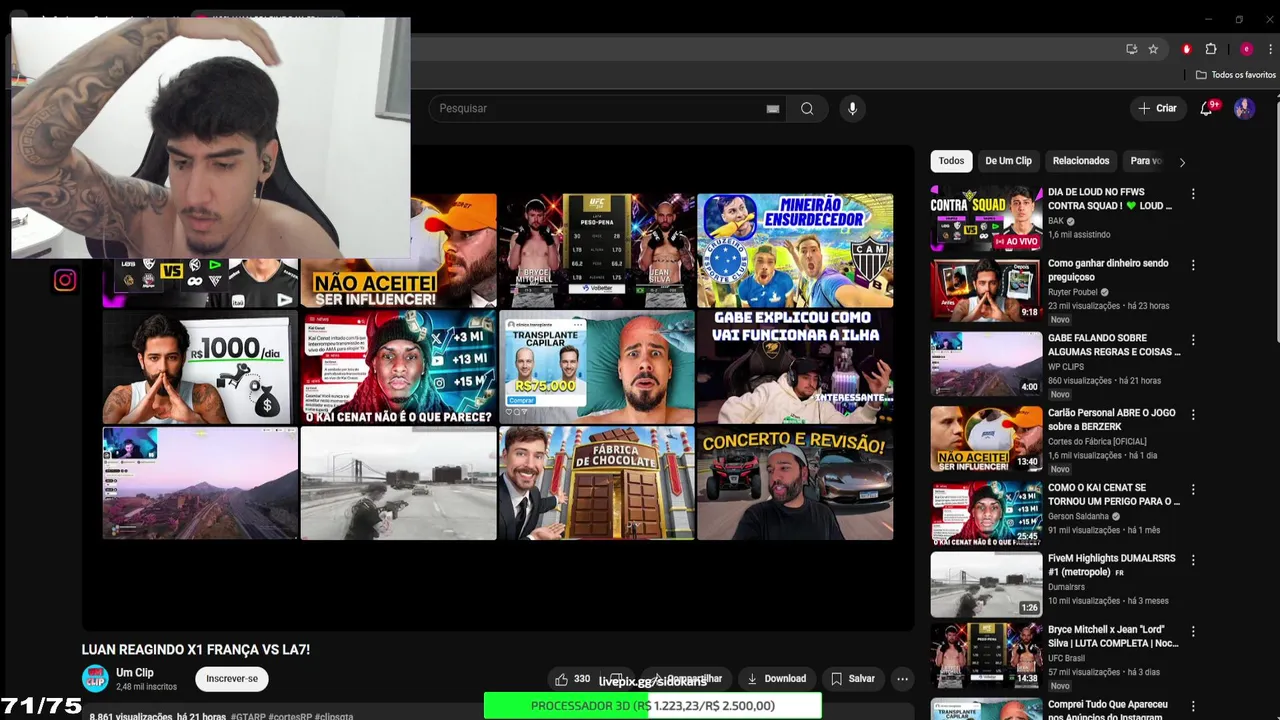Open GABE FALANDO SOBRE title link
This screenshot has height=720, width=1280.
click(1114, 345)
